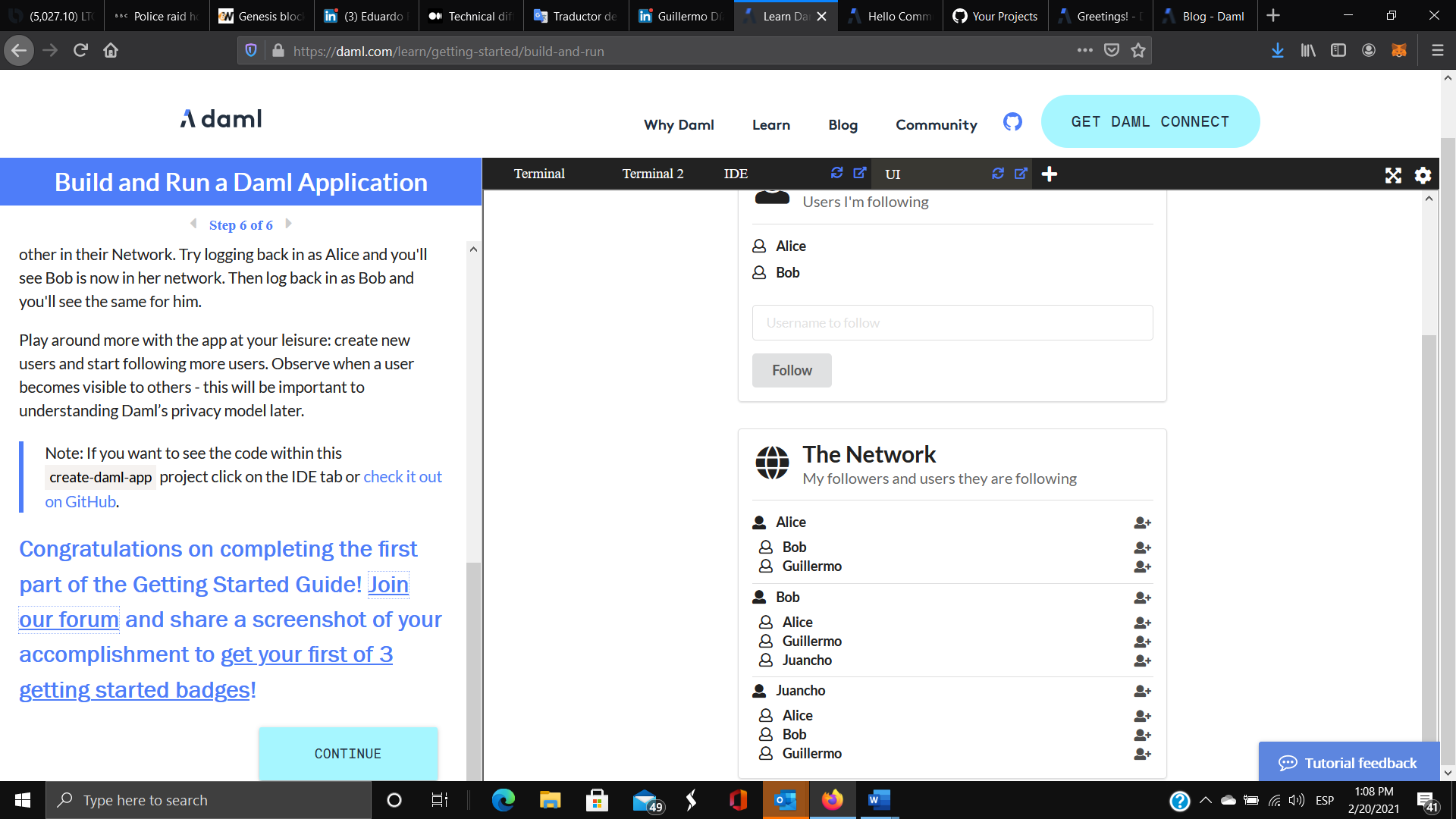Open Firefox reader pocket save icon
The height and width of the screenshot is (819, 1456).
[1112, 51]
